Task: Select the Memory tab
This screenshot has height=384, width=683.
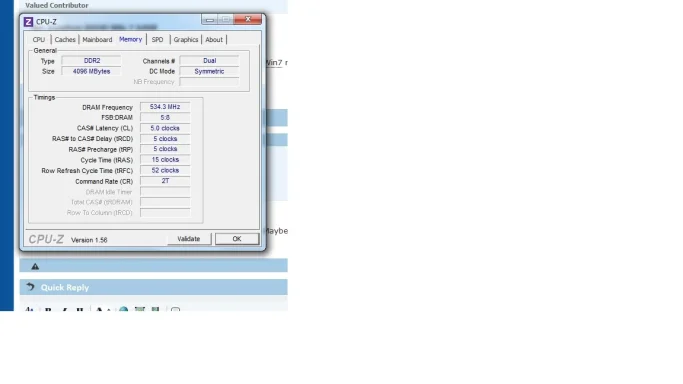Action: point(130,39)
